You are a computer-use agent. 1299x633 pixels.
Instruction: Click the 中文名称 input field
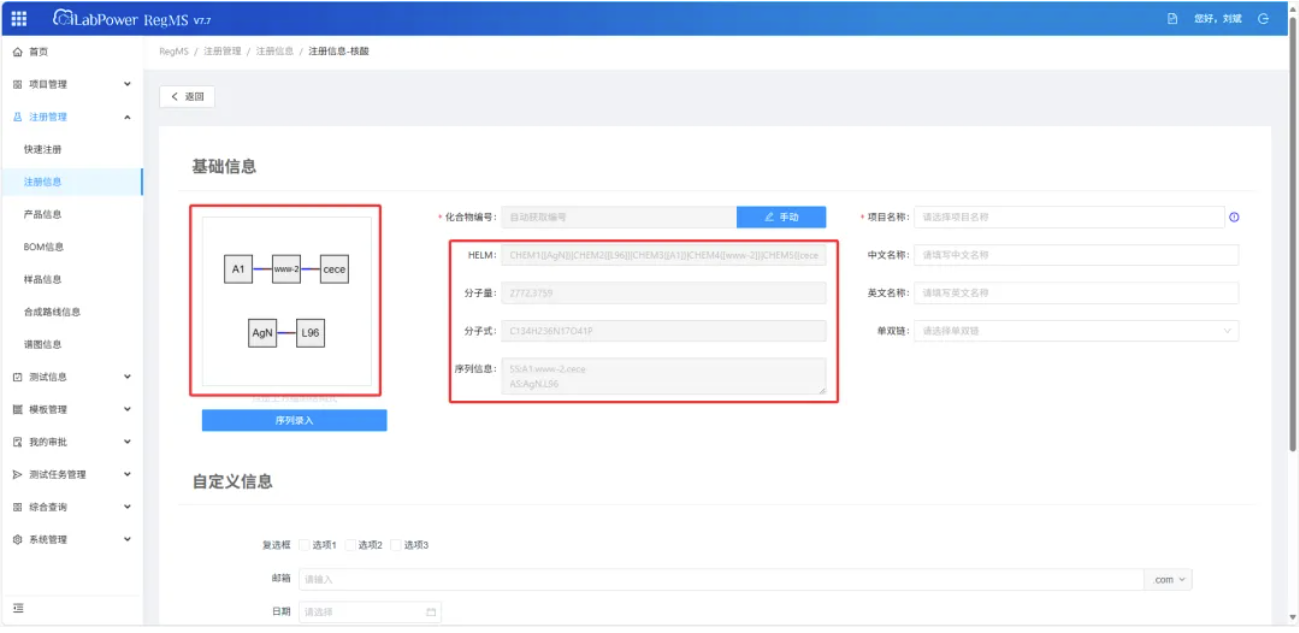tap(1076, 255)
